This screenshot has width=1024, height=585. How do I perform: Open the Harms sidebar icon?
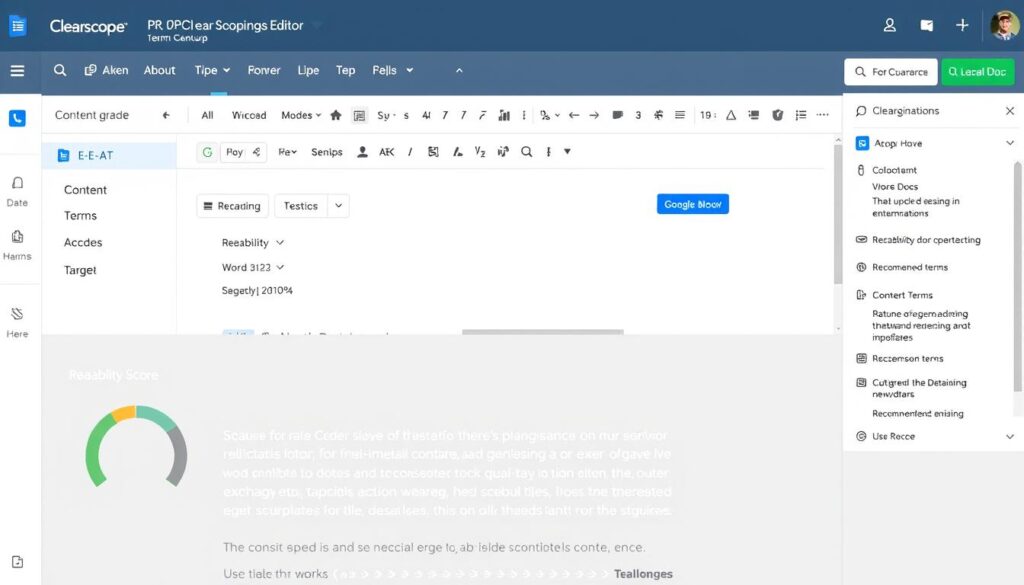coord(18,236)
